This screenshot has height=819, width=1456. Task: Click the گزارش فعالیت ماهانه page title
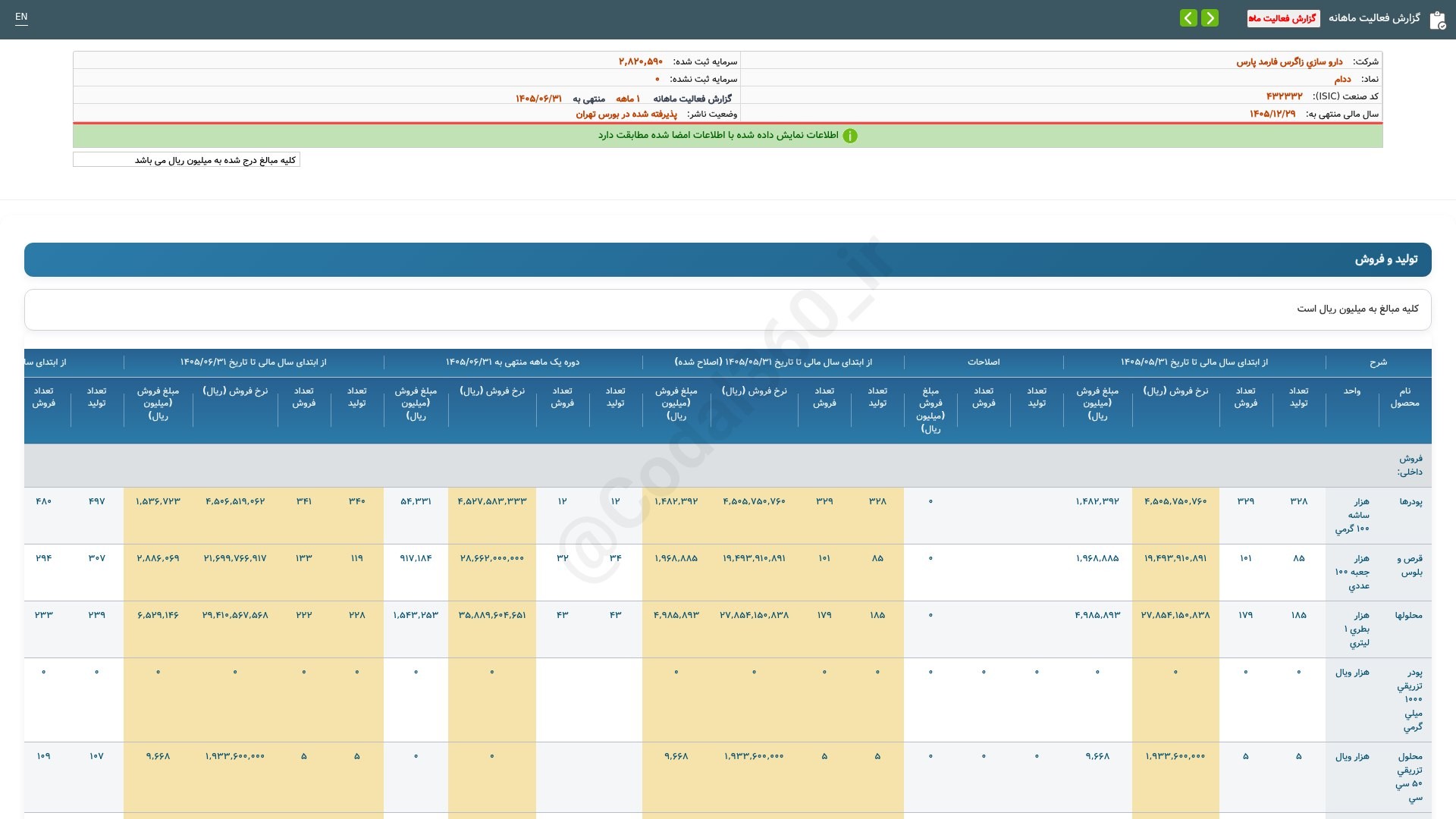pyautogui.click(x=1374, y=17)
